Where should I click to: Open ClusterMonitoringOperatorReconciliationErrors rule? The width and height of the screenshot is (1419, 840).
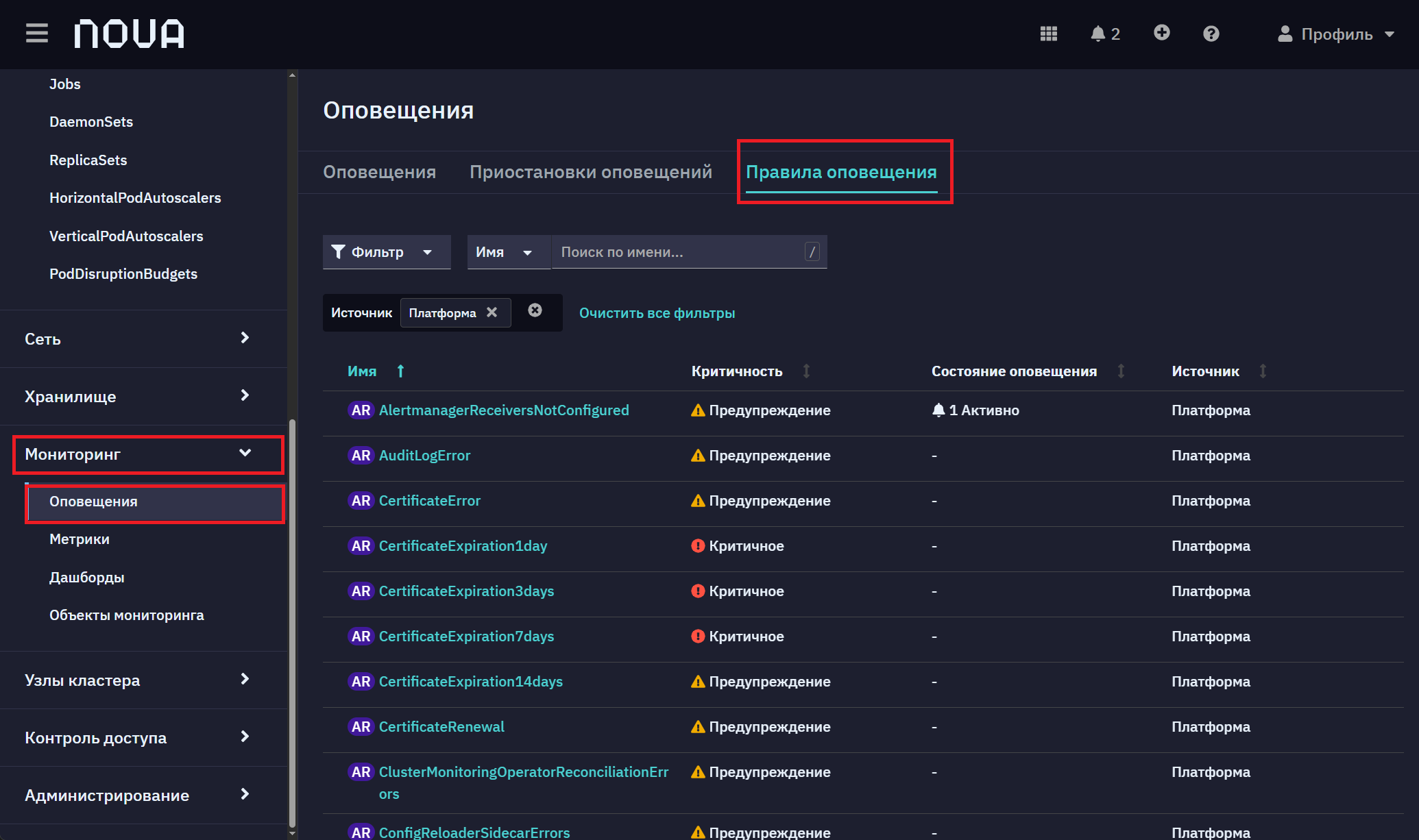pos(524,782)
